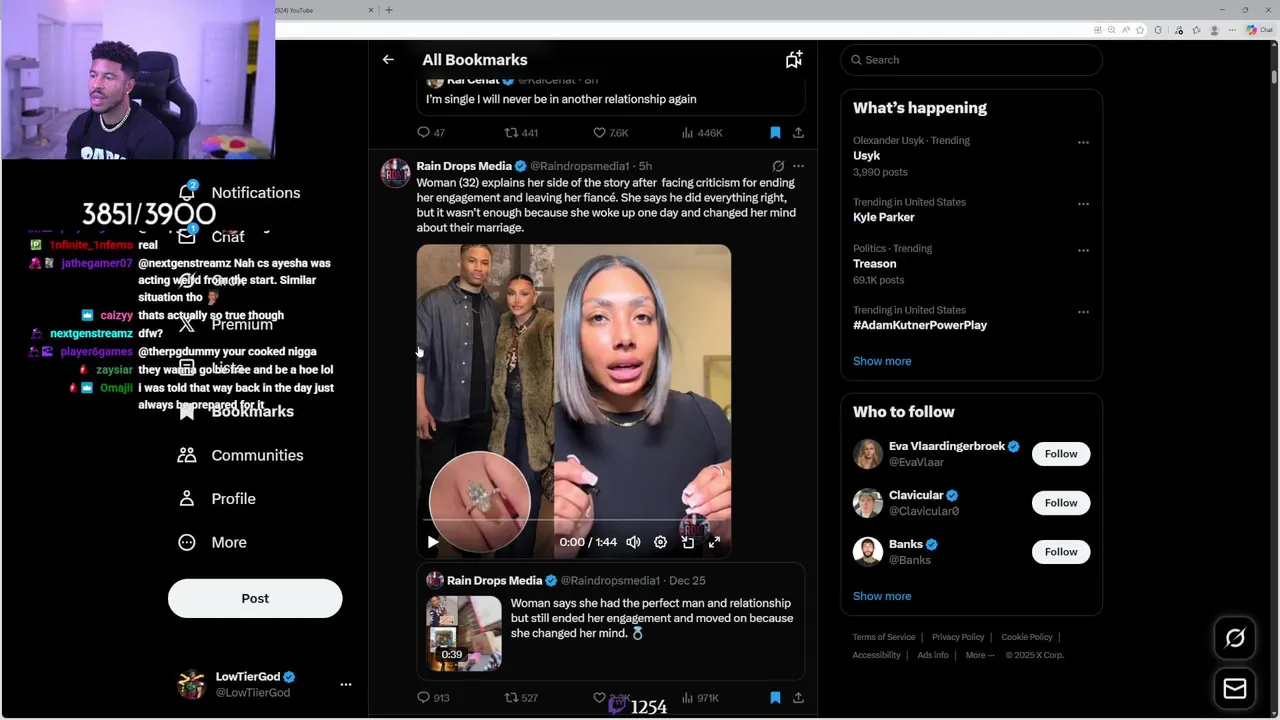The width and height of the screenshot is (1280, 720).
Task: Go back using the All Bookmarks arrow
Action: [x=388, y=60]
